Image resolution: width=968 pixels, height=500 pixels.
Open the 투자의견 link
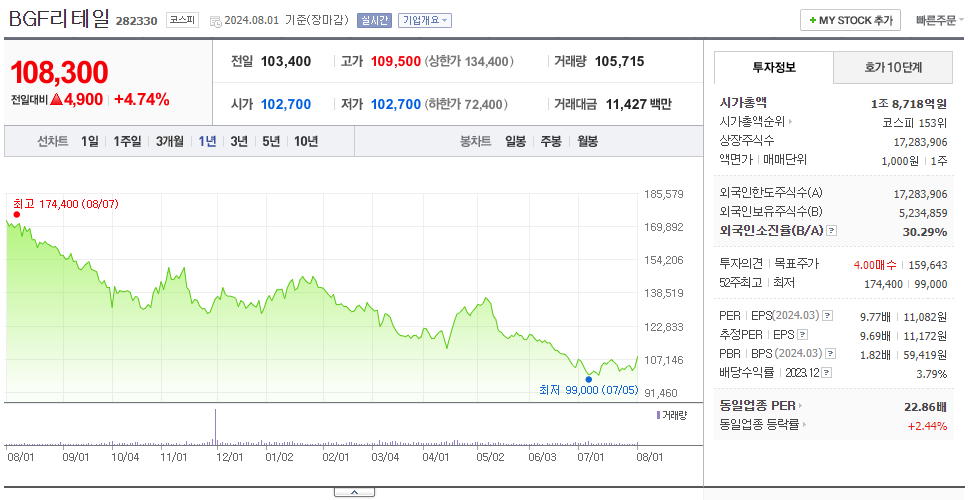point(741,264)
